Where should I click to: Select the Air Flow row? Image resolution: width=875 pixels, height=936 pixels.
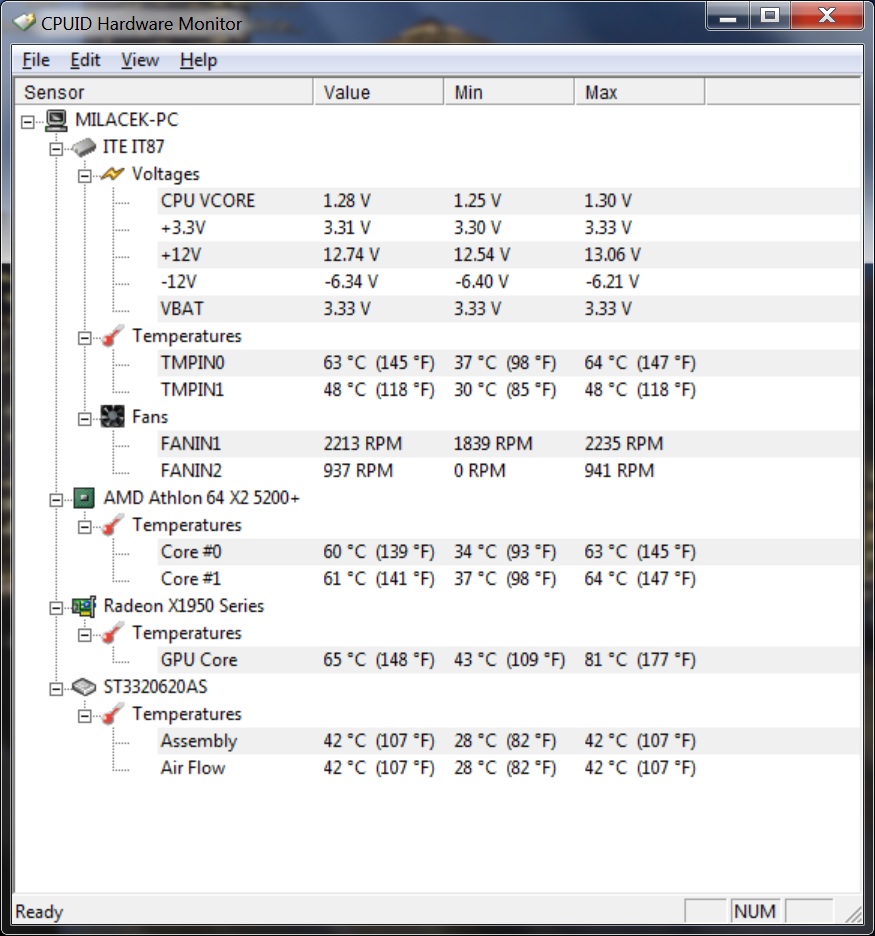[509, 768]
